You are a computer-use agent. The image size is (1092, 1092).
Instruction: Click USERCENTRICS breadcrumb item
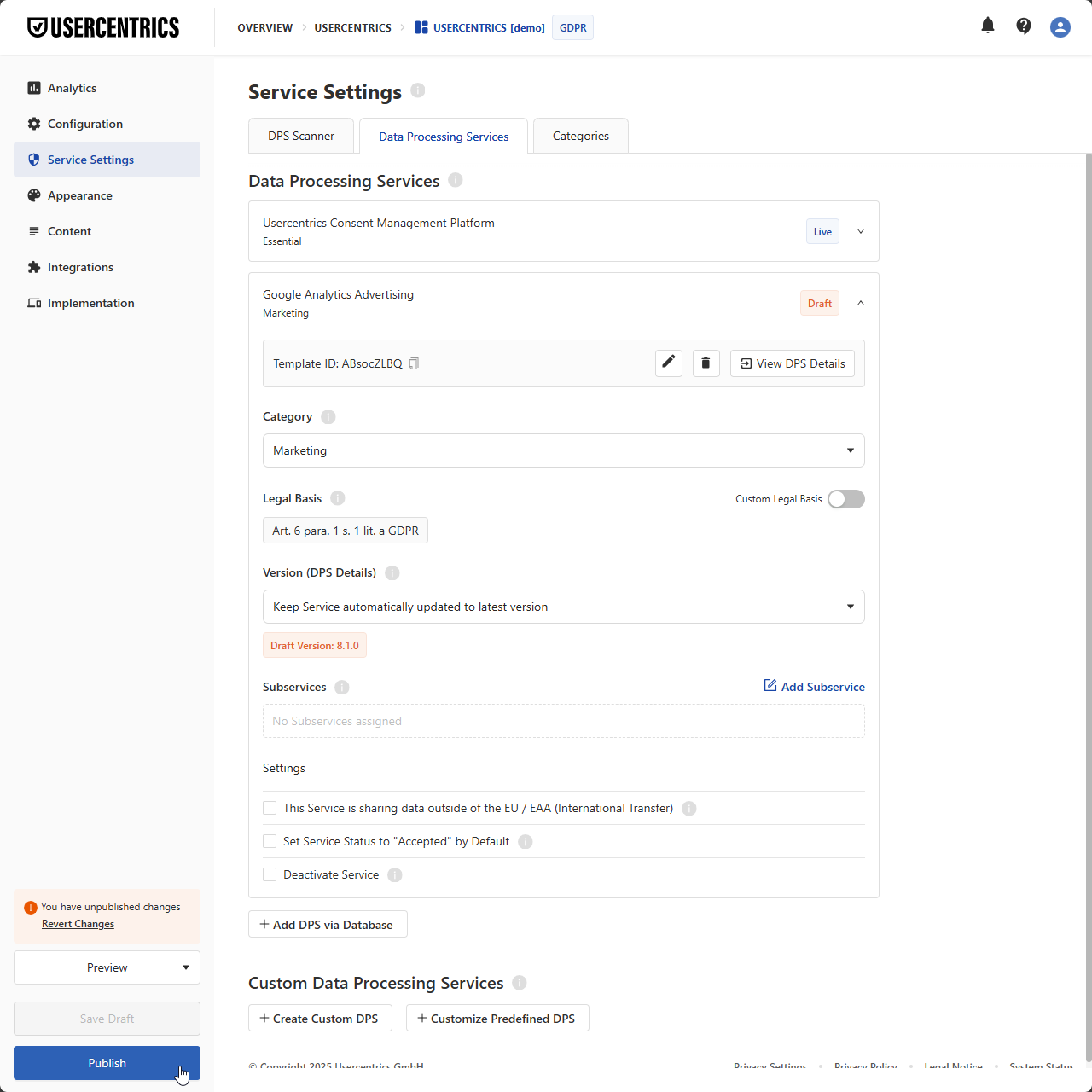[x=352, y=27]
